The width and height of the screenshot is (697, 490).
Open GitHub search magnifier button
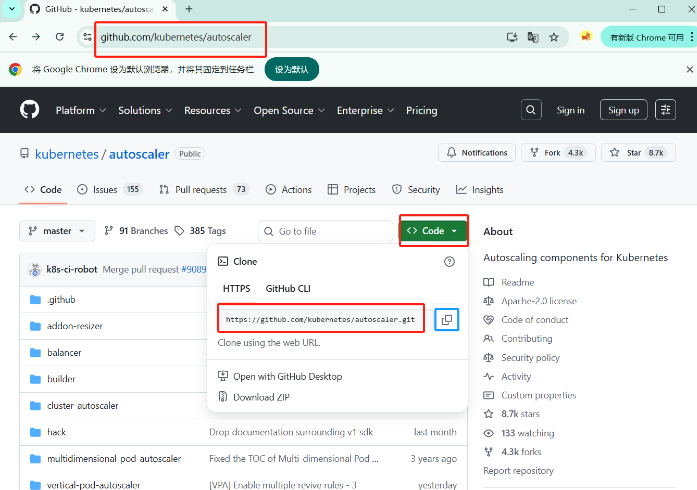pyautogui.click(x=531, y=110)
